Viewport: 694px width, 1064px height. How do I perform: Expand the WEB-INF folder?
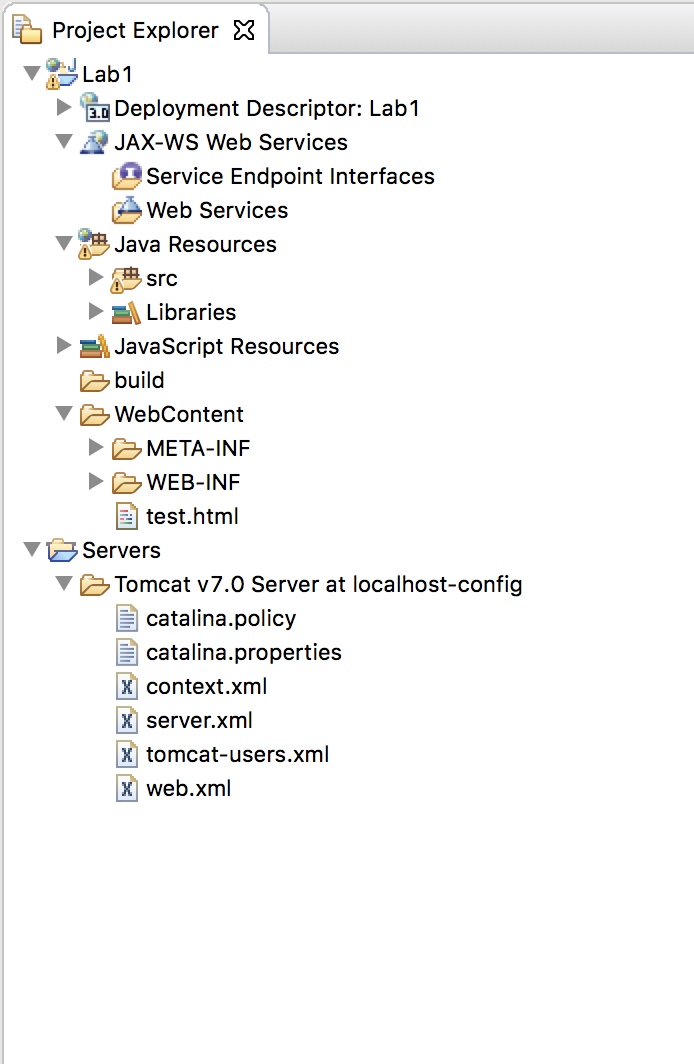point(96,482)
